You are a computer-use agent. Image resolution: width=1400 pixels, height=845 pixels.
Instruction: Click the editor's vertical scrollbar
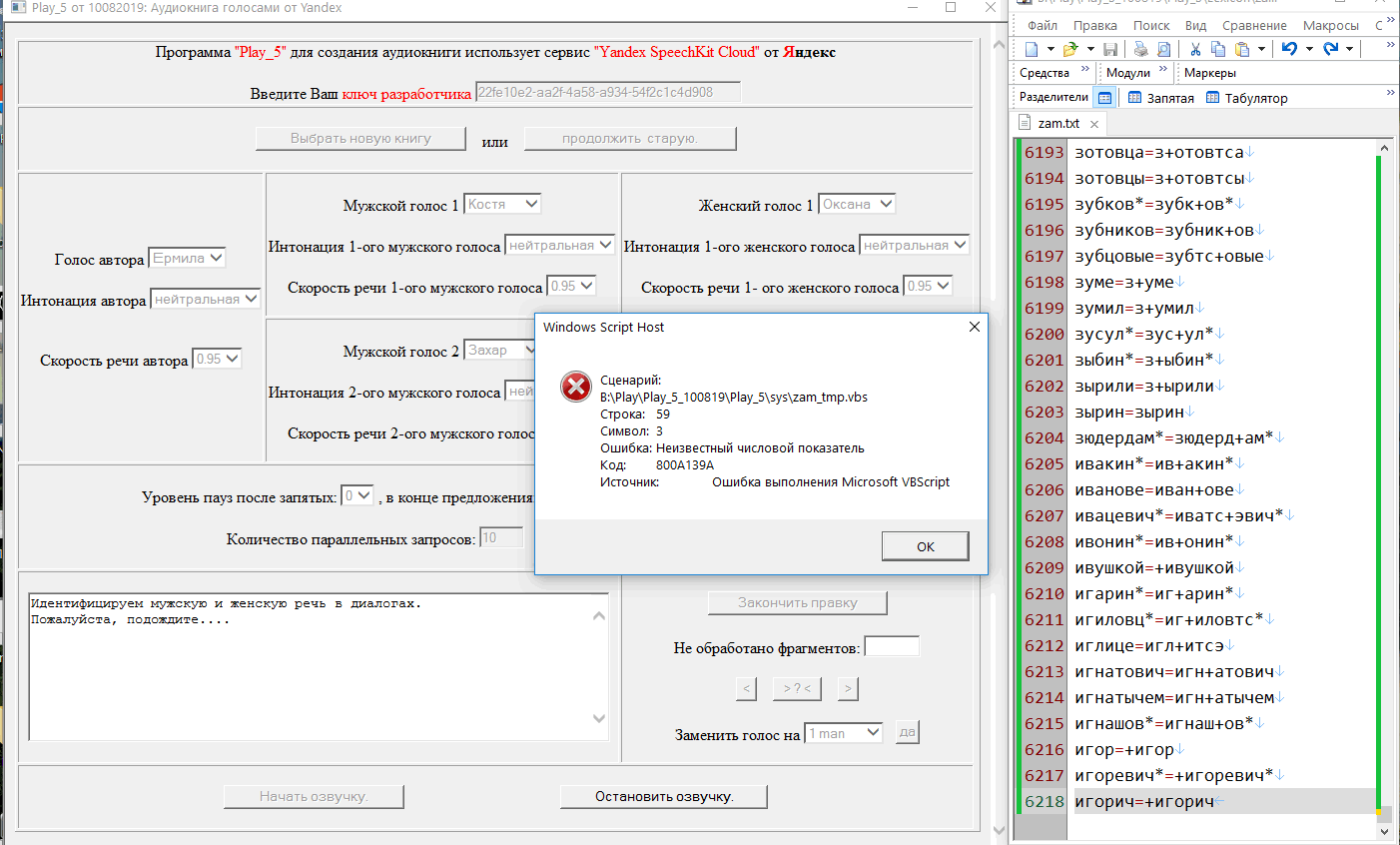1384,479
